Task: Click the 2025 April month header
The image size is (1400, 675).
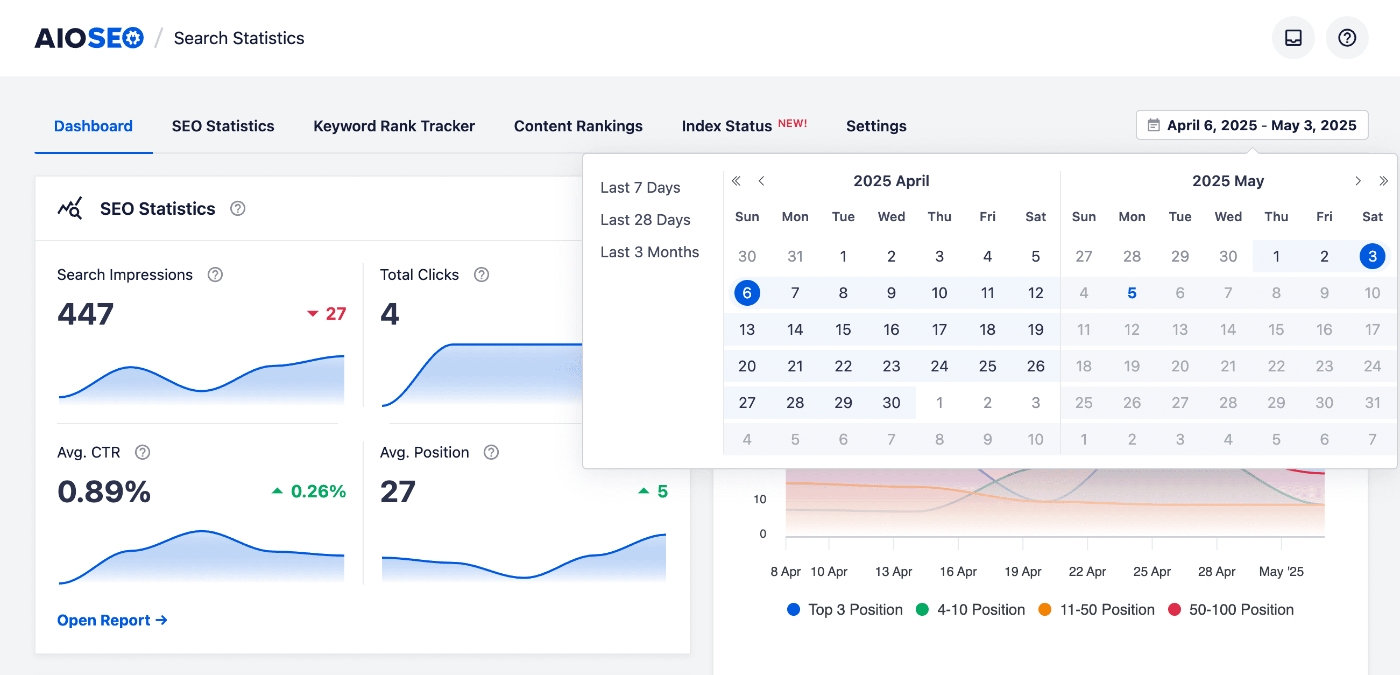Action: (x=891, y=181)
